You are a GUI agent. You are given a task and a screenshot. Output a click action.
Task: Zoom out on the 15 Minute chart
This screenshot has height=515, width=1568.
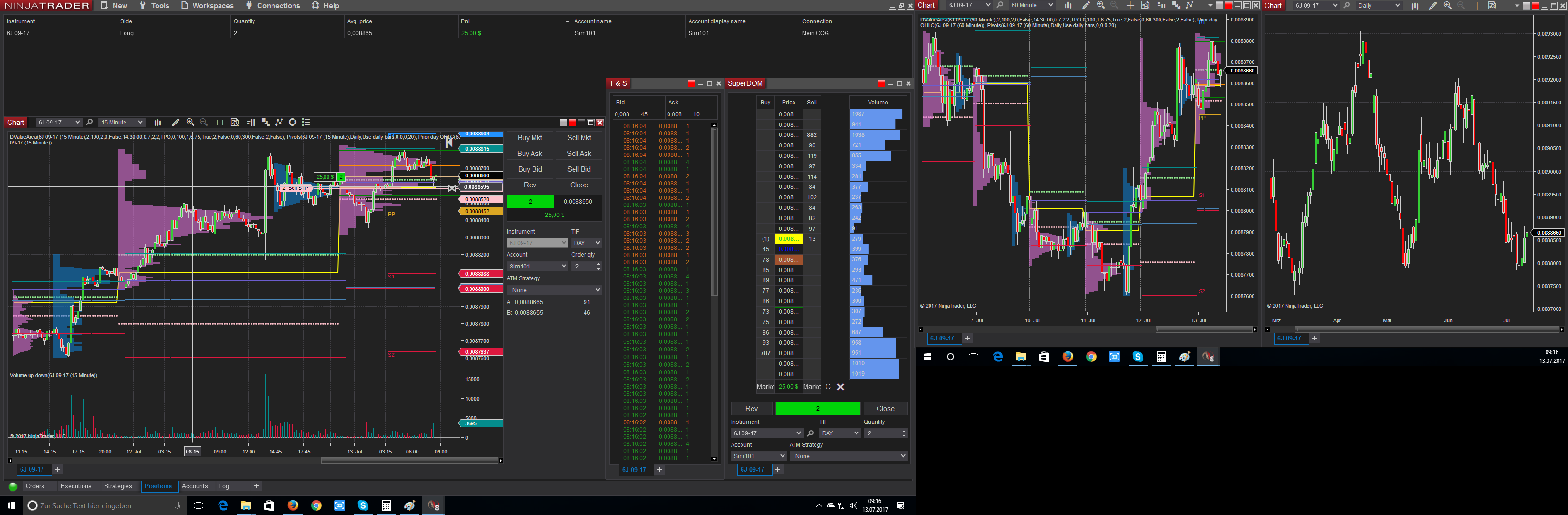click(x=204, y=122)
